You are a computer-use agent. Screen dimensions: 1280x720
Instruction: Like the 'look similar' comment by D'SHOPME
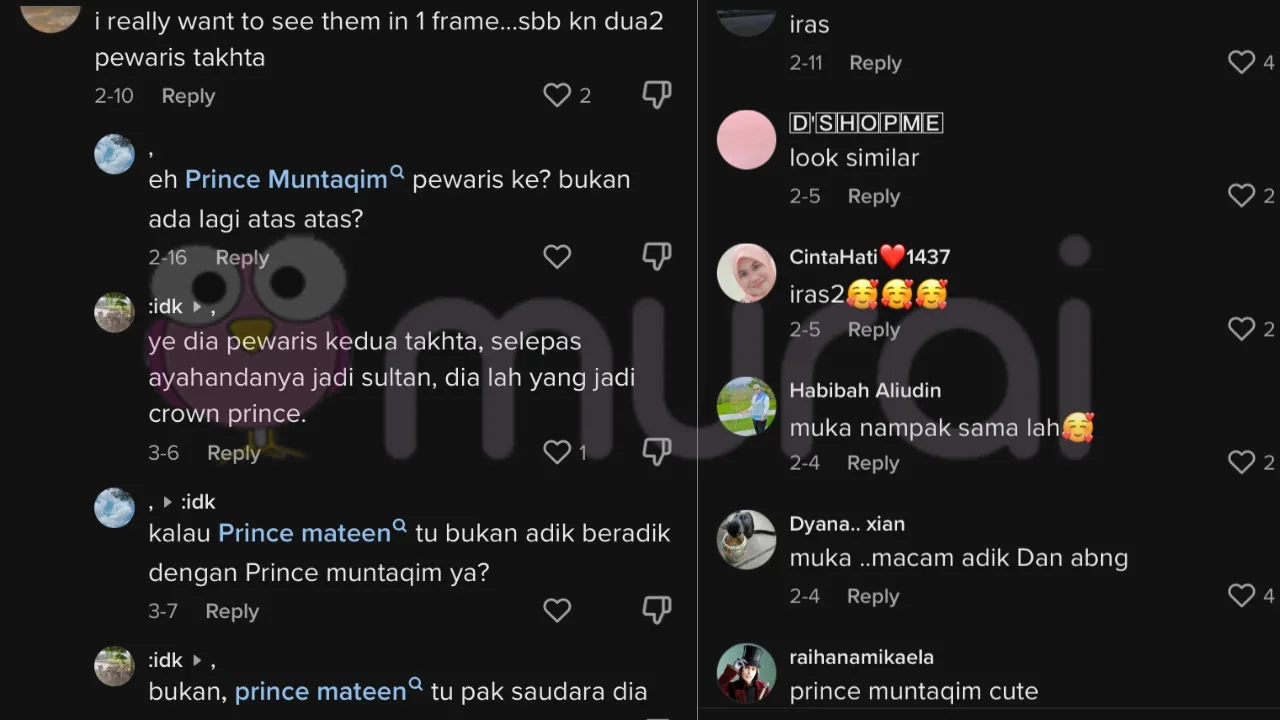pos(1241,196)
